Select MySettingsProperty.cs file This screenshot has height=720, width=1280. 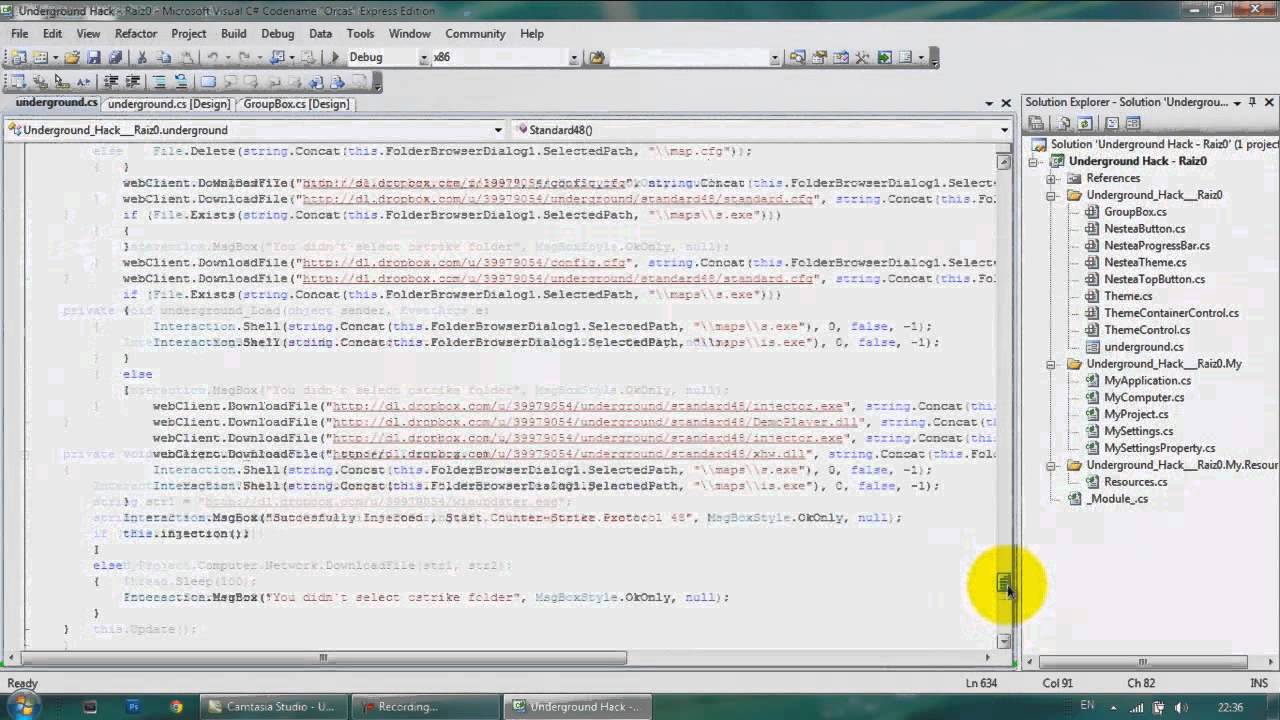pos(1159,448)
